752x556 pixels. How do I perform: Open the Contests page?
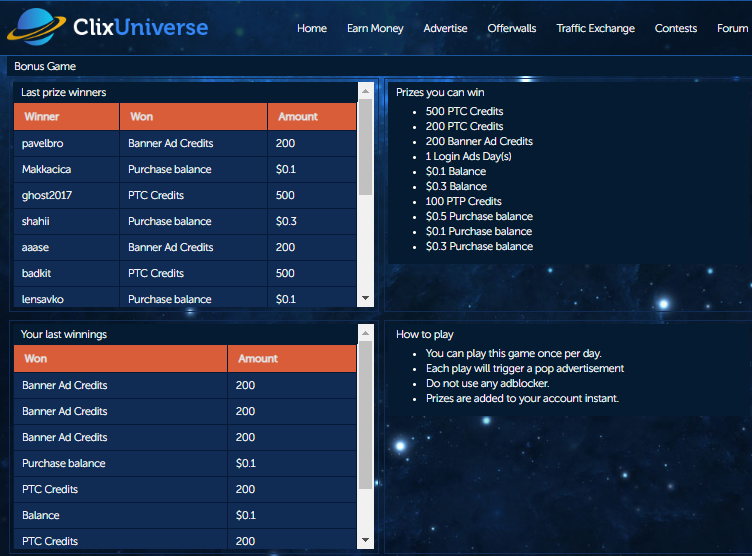(676, 28)
